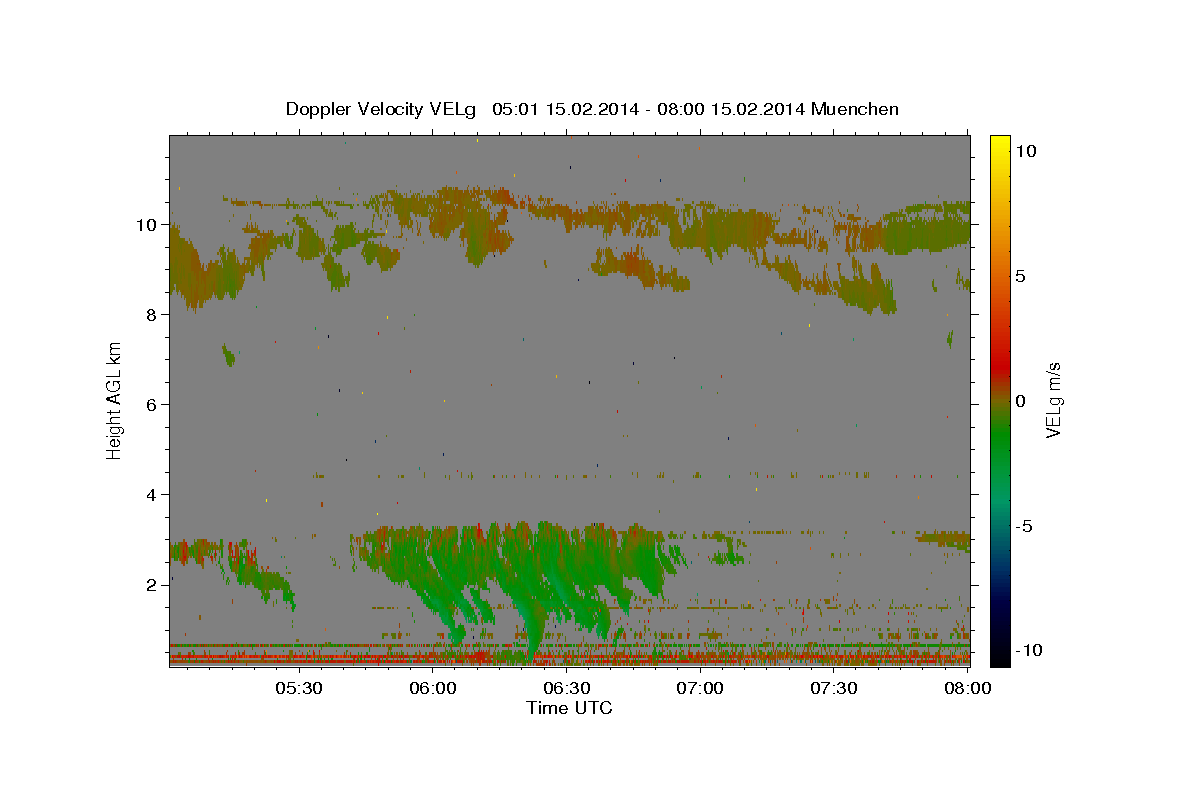
Task: Click the 'VELg m/s' colorbar label
Action: pos(1053,400)
